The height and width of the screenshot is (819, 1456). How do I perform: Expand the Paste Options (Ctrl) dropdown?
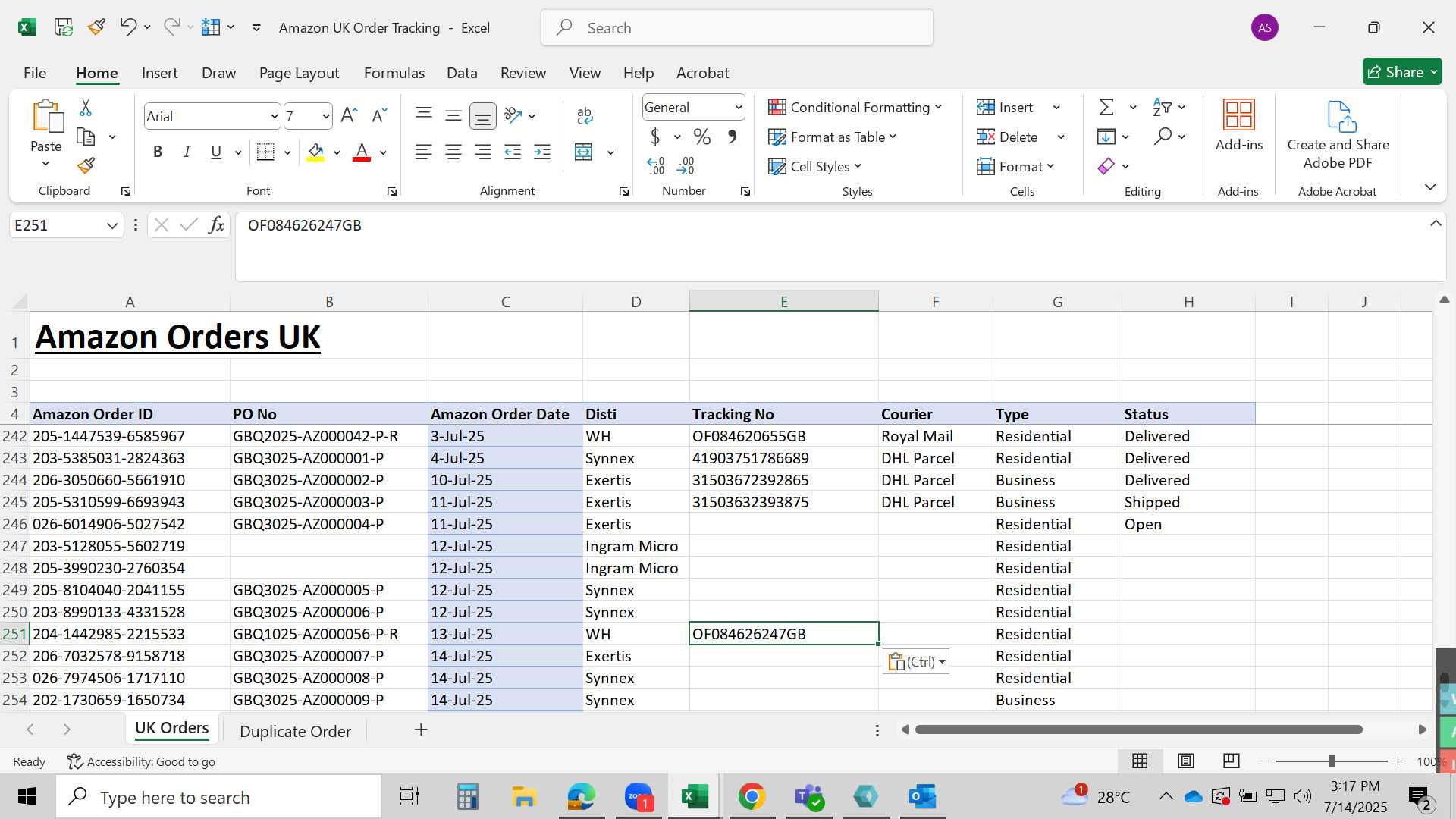[x=942, y=662]
